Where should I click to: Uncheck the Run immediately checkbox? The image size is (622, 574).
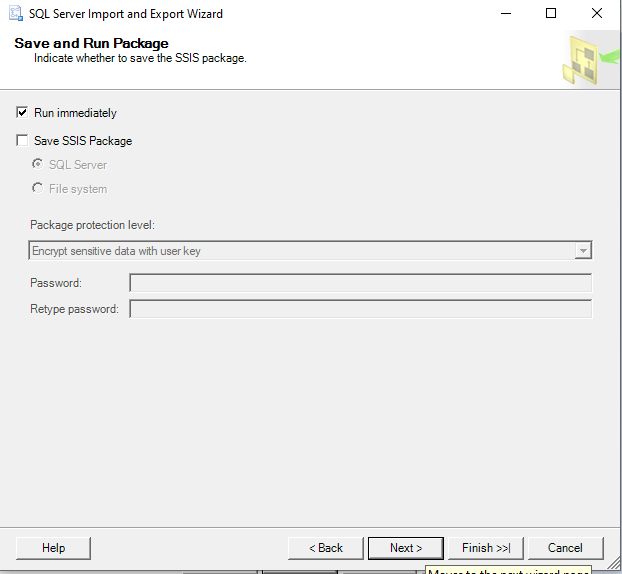[22, 113]
